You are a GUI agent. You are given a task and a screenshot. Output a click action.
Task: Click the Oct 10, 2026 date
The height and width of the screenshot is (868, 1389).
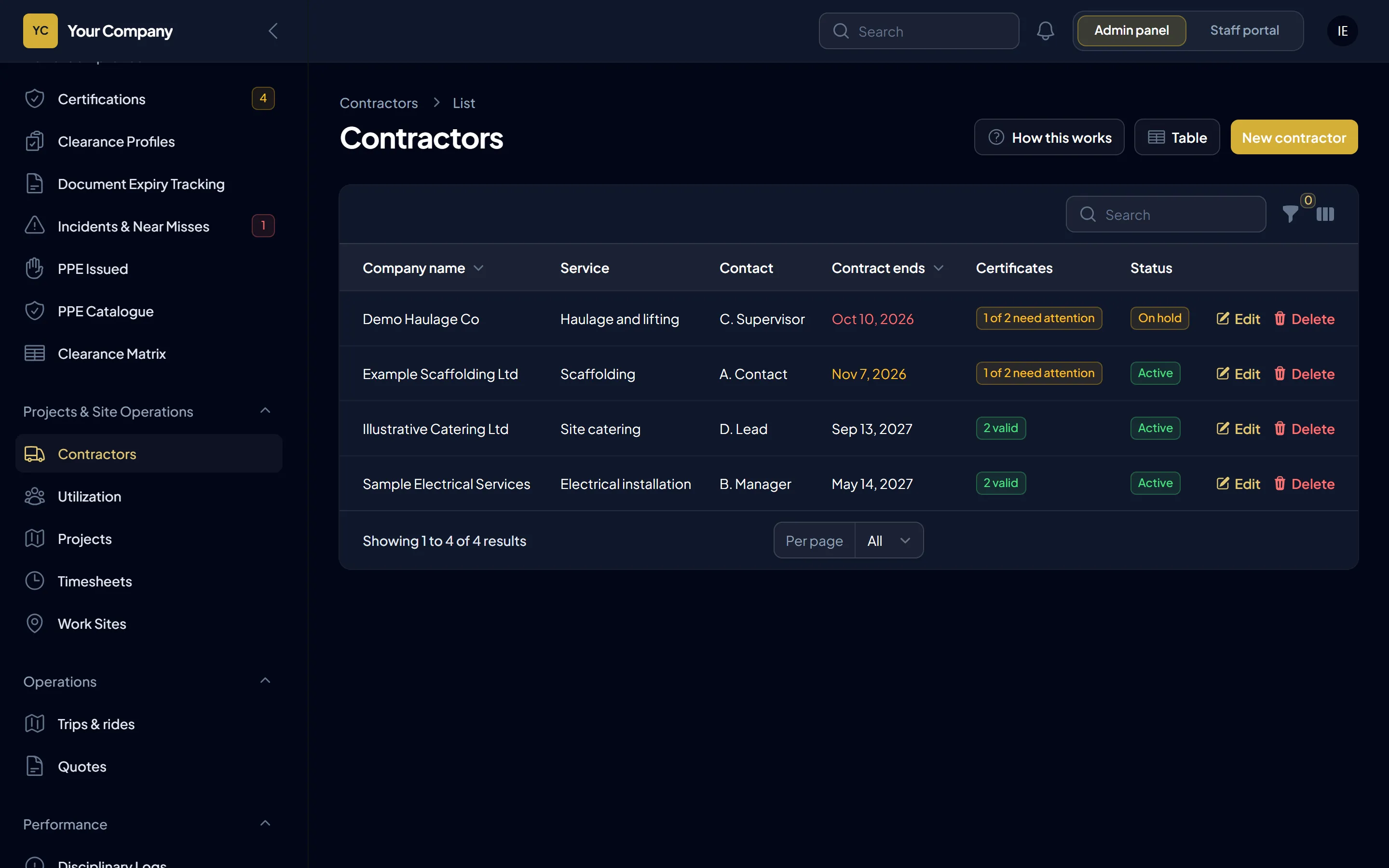[x=872, y=319]
